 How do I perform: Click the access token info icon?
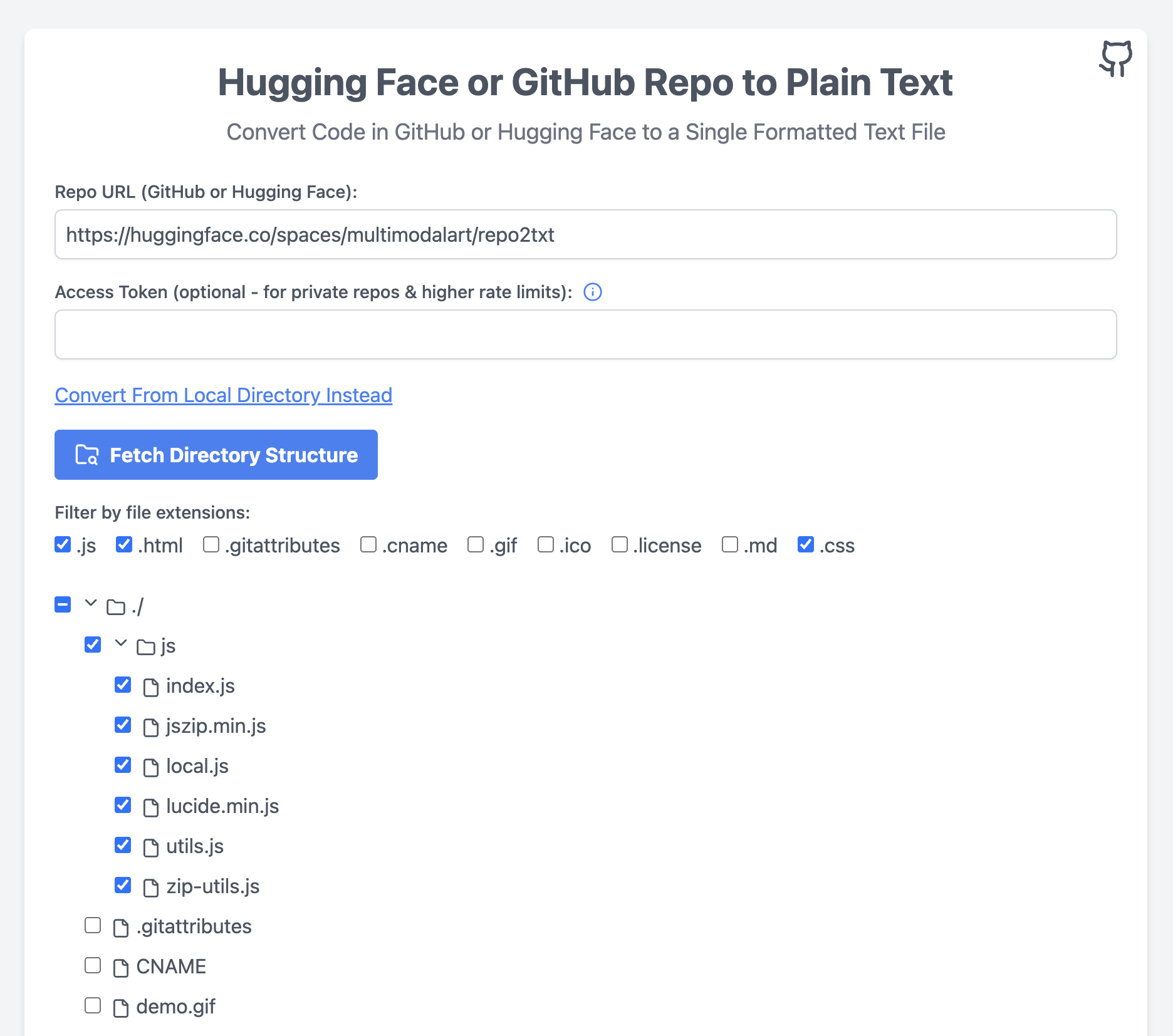click(x=592, y=292)
